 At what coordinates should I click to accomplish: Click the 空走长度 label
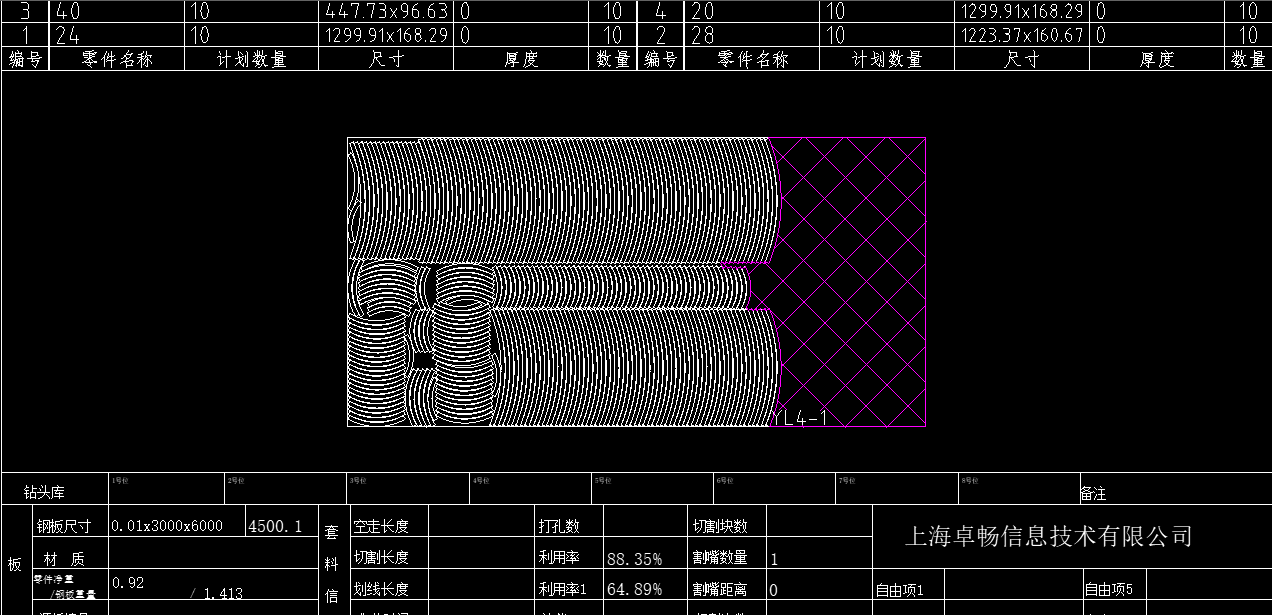pyautogui.click(x=381, y=526)
